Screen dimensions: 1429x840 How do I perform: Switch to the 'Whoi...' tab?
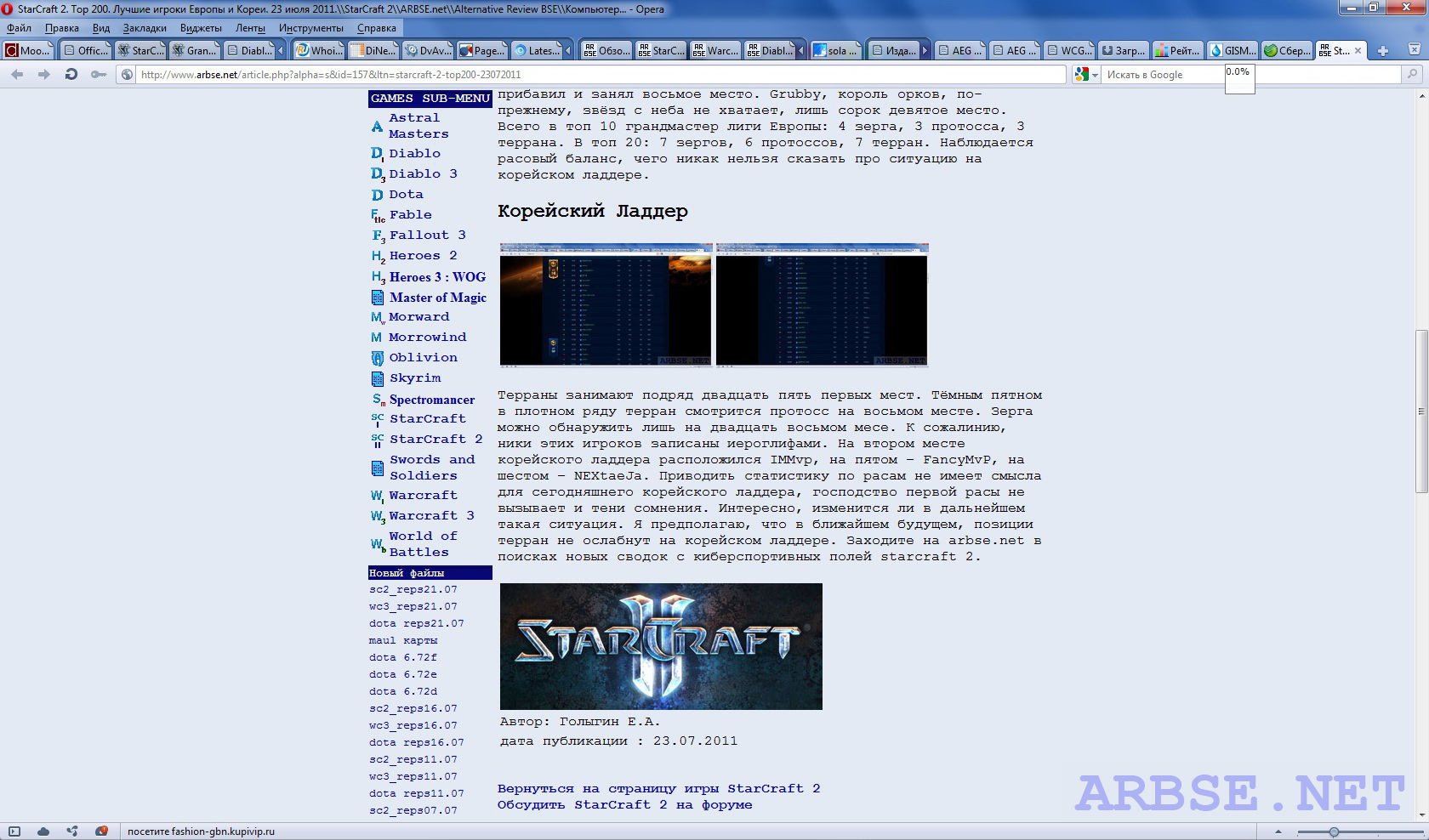point(318,51)
